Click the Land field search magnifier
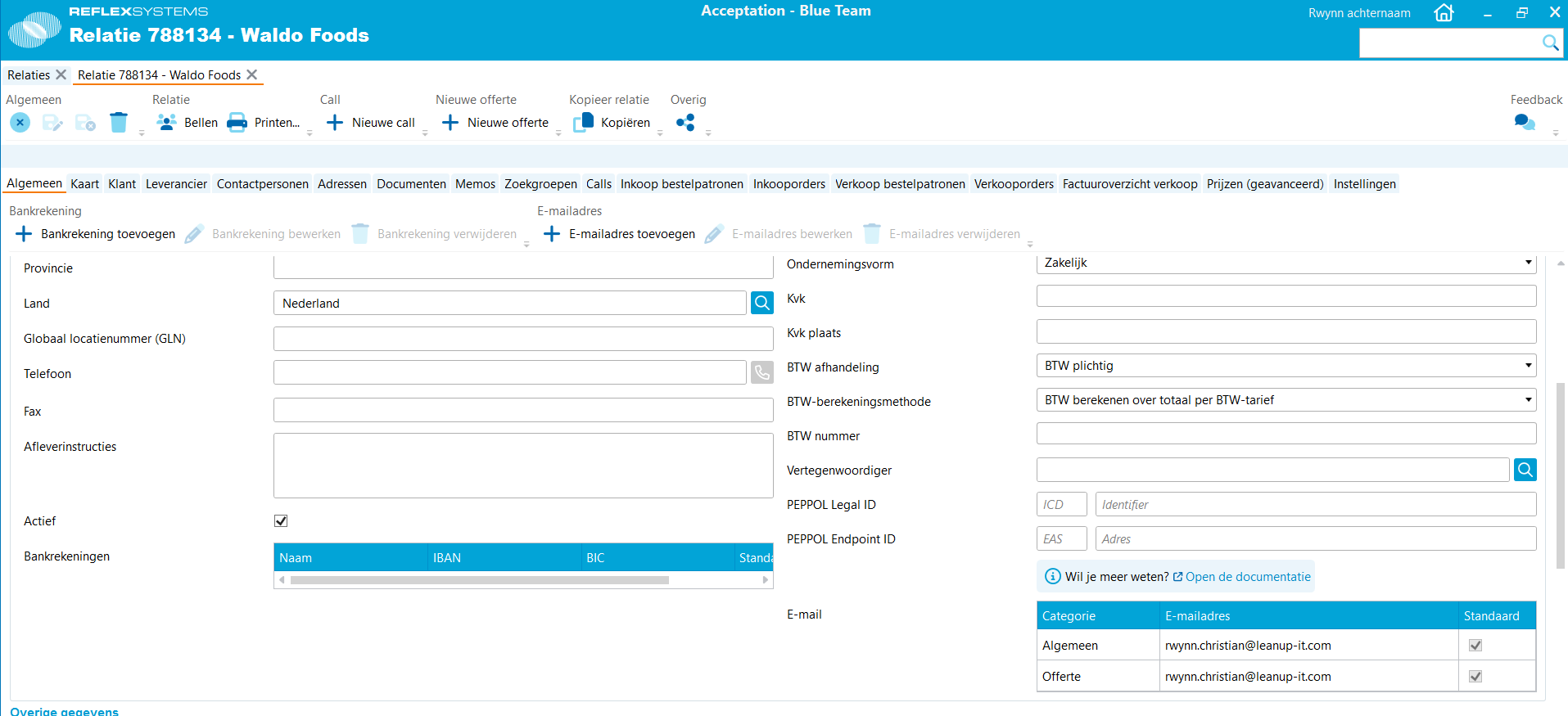 pos(762,304)
